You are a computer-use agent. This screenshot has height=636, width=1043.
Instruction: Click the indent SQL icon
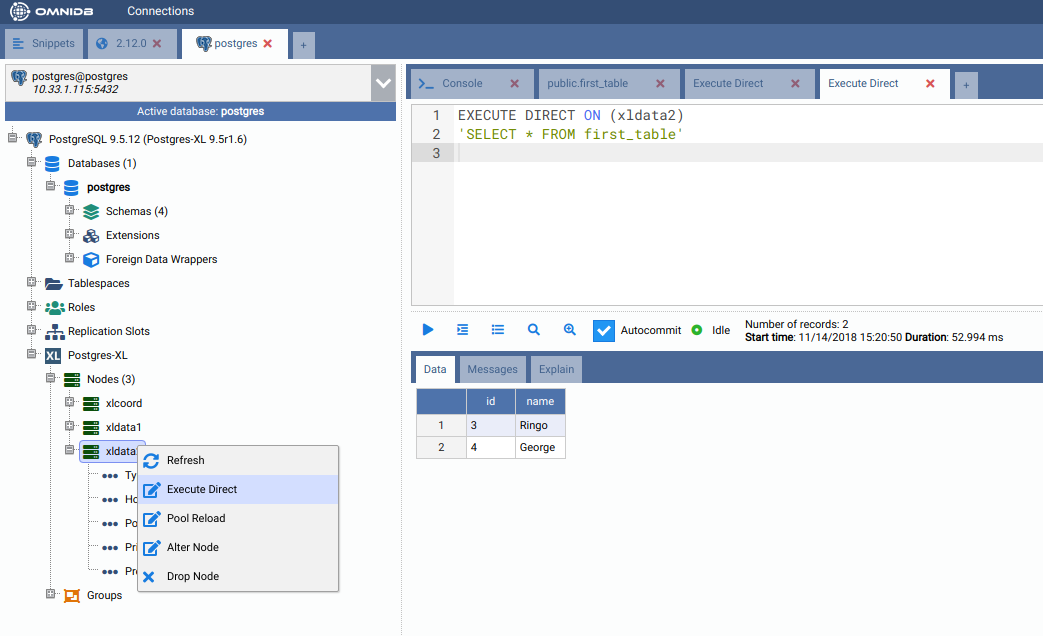tap(462, 329)
